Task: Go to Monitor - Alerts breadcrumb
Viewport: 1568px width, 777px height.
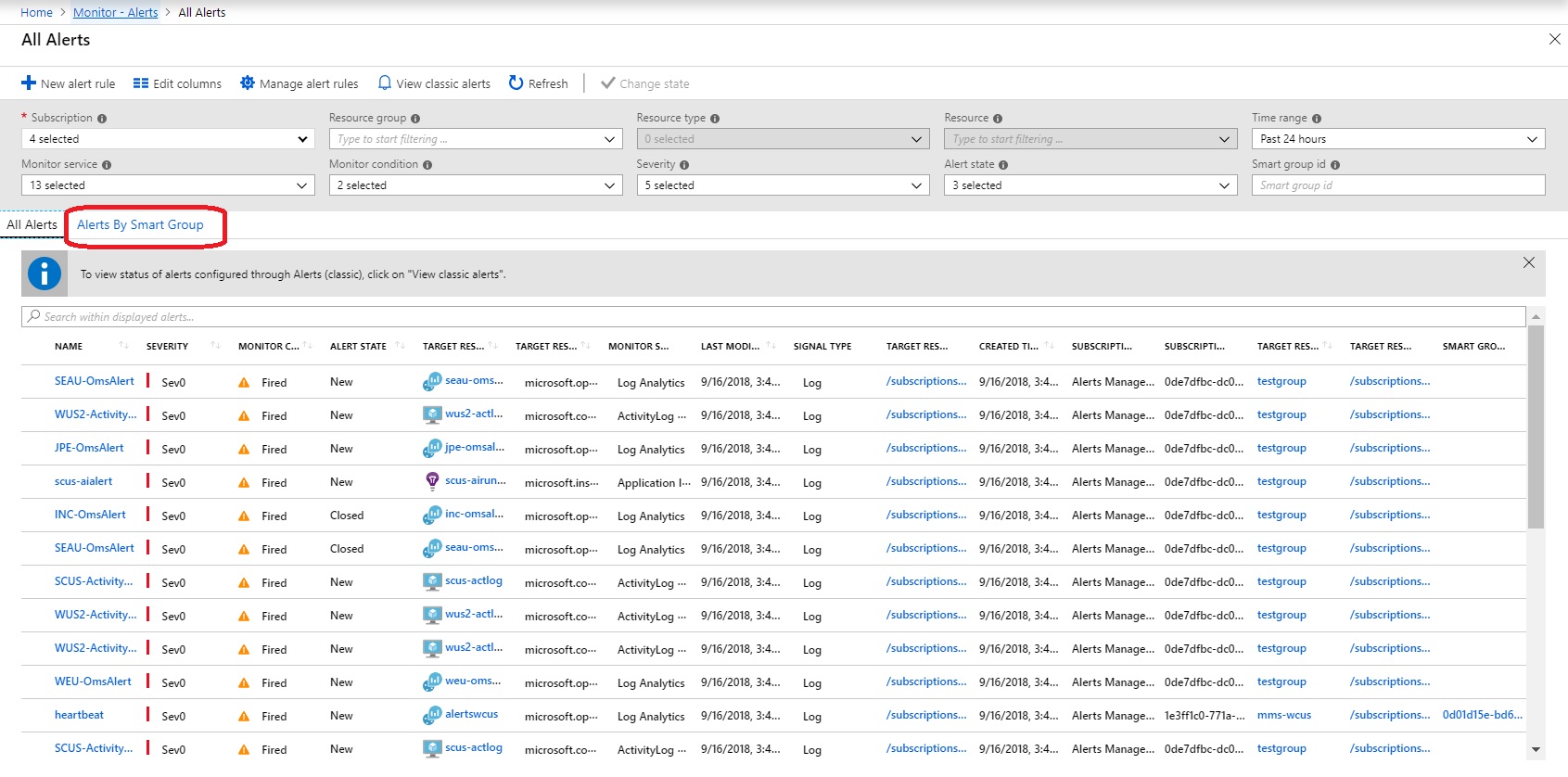Action: coord(115,12)
